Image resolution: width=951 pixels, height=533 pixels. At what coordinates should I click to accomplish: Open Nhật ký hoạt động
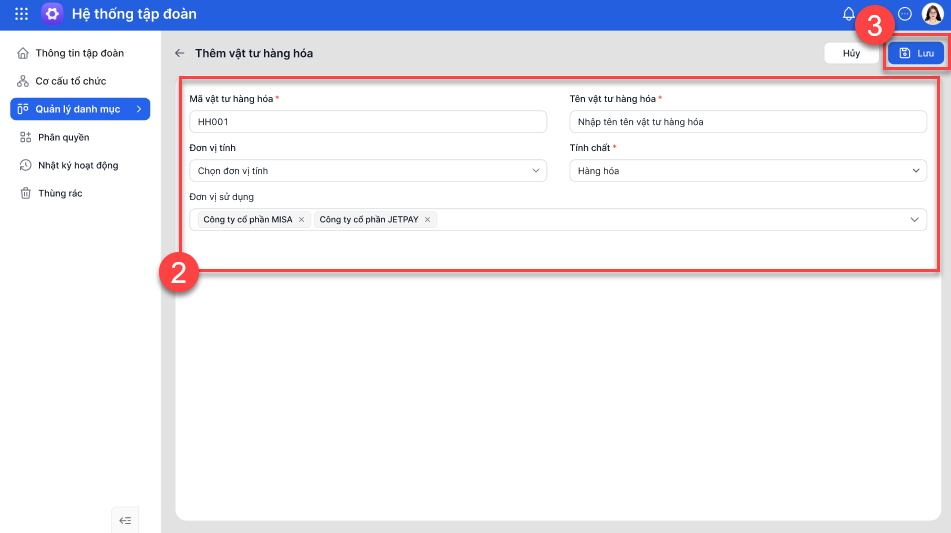click(x=78, y=165)
